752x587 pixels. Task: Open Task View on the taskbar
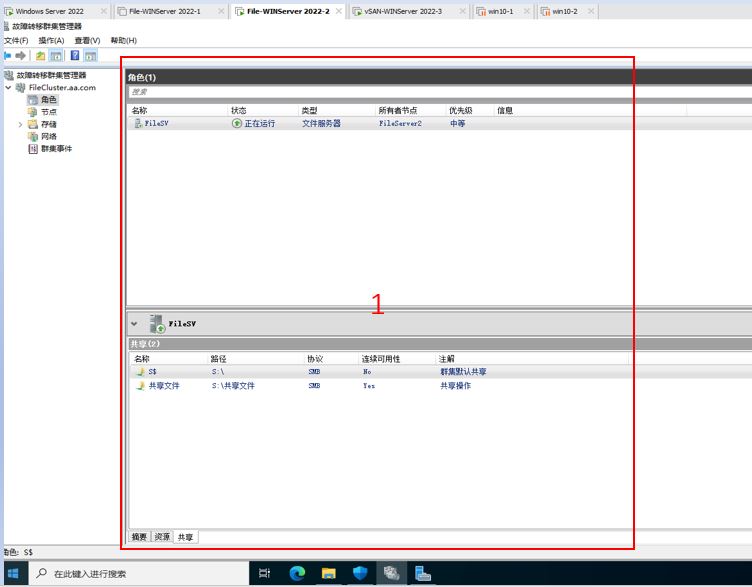(x=264, y=573)
